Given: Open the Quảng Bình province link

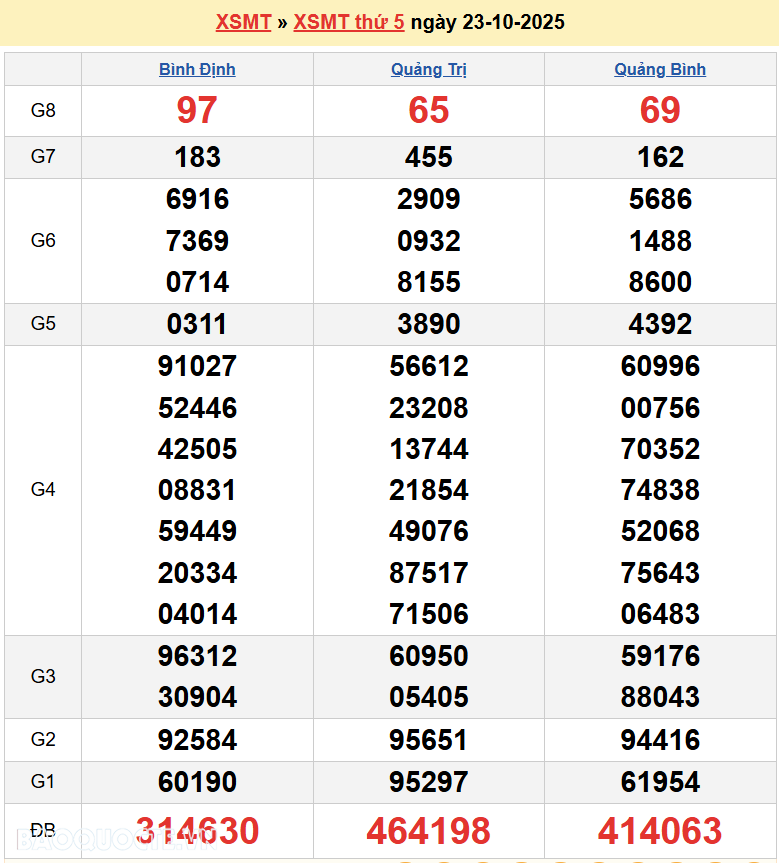Looking at the screenshot, I should coord(660,69).
